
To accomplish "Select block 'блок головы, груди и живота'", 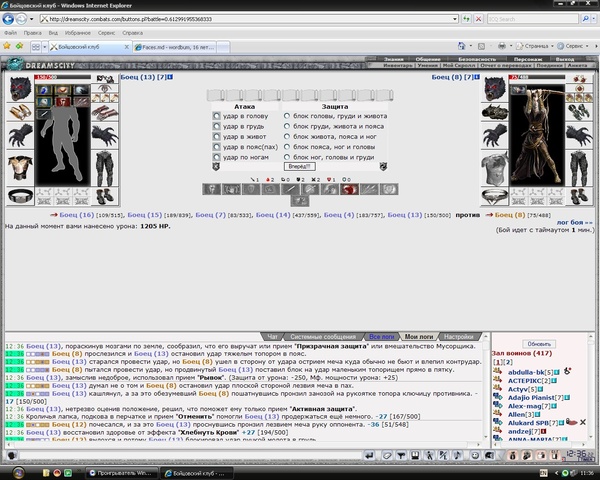I will pos(287,115).
